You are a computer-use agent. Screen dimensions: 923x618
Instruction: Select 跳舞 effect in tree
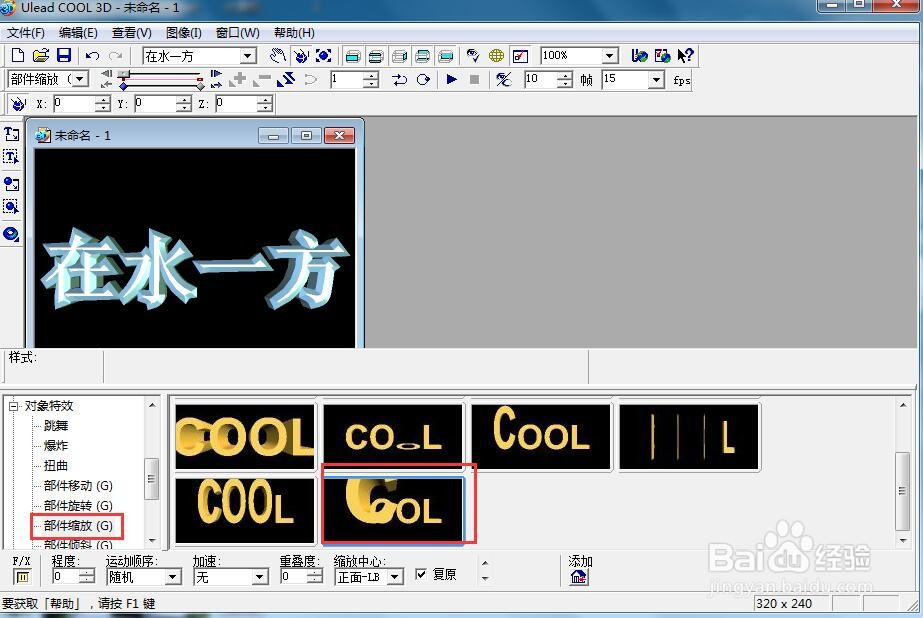pyautogui.click(x=57, y=426)
